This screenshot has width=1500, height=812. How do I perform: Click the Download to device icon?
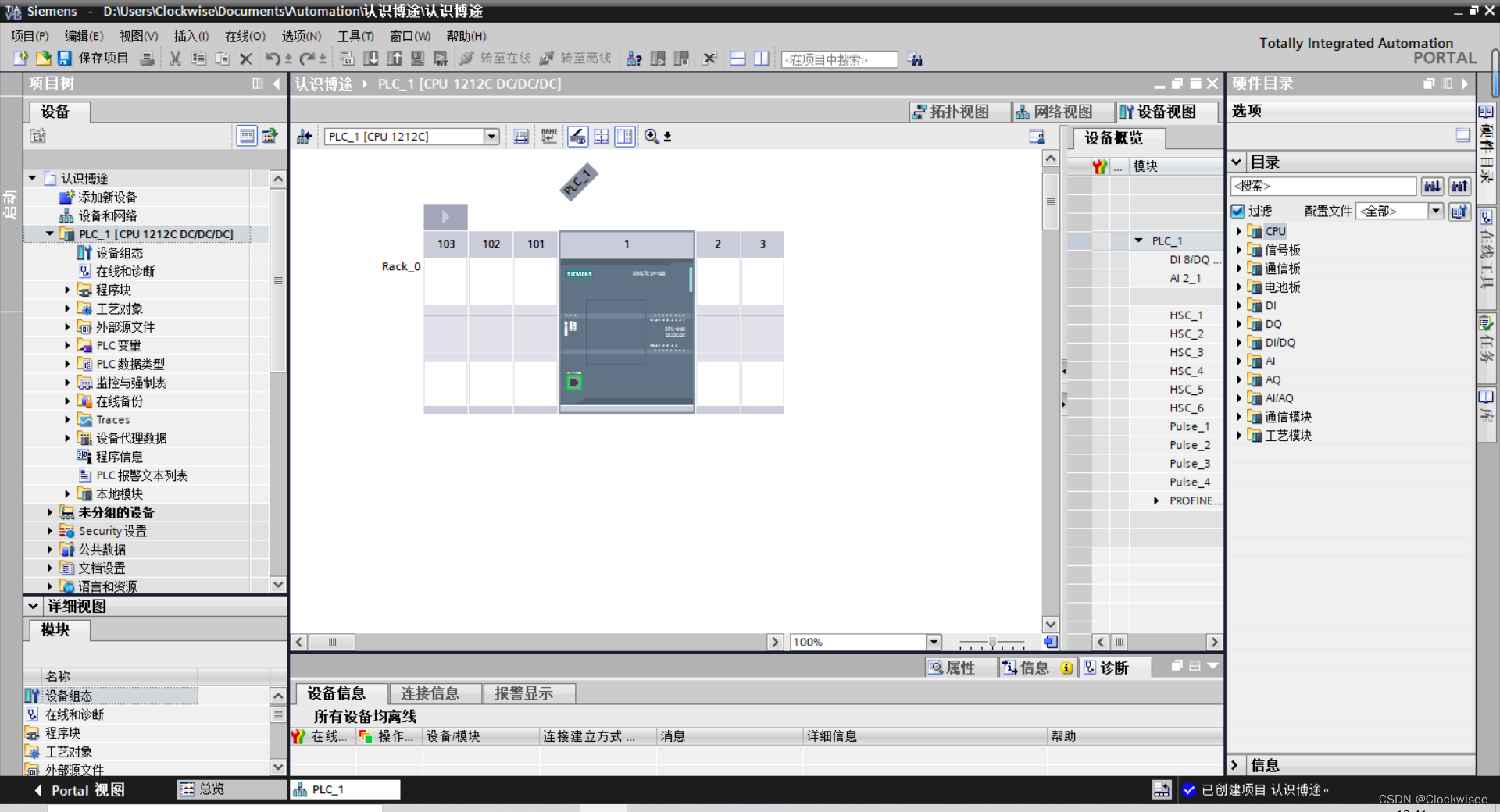371,59
